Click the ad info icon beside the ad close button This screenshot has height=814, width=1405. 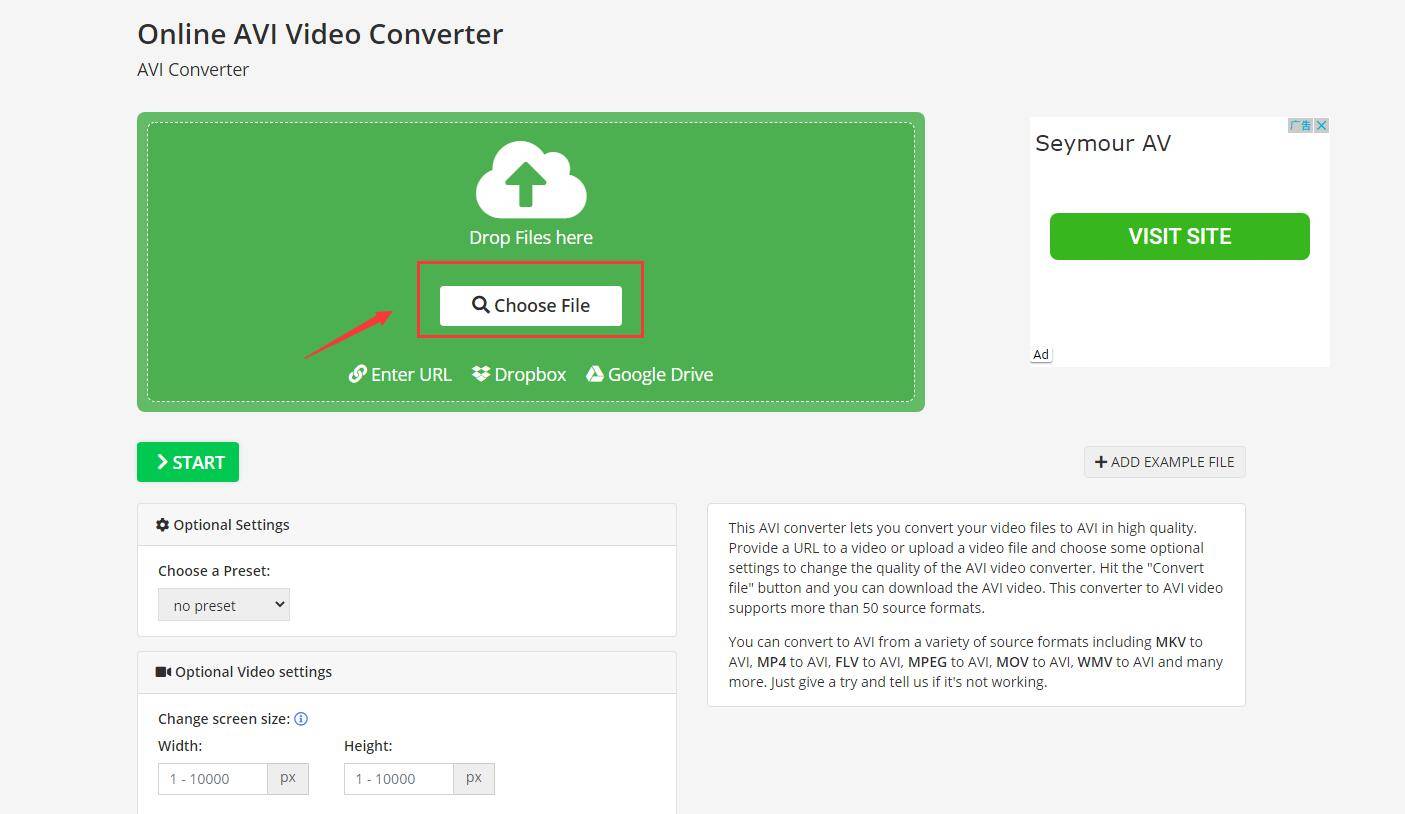pyautogui.click(x=1300, y=125)
